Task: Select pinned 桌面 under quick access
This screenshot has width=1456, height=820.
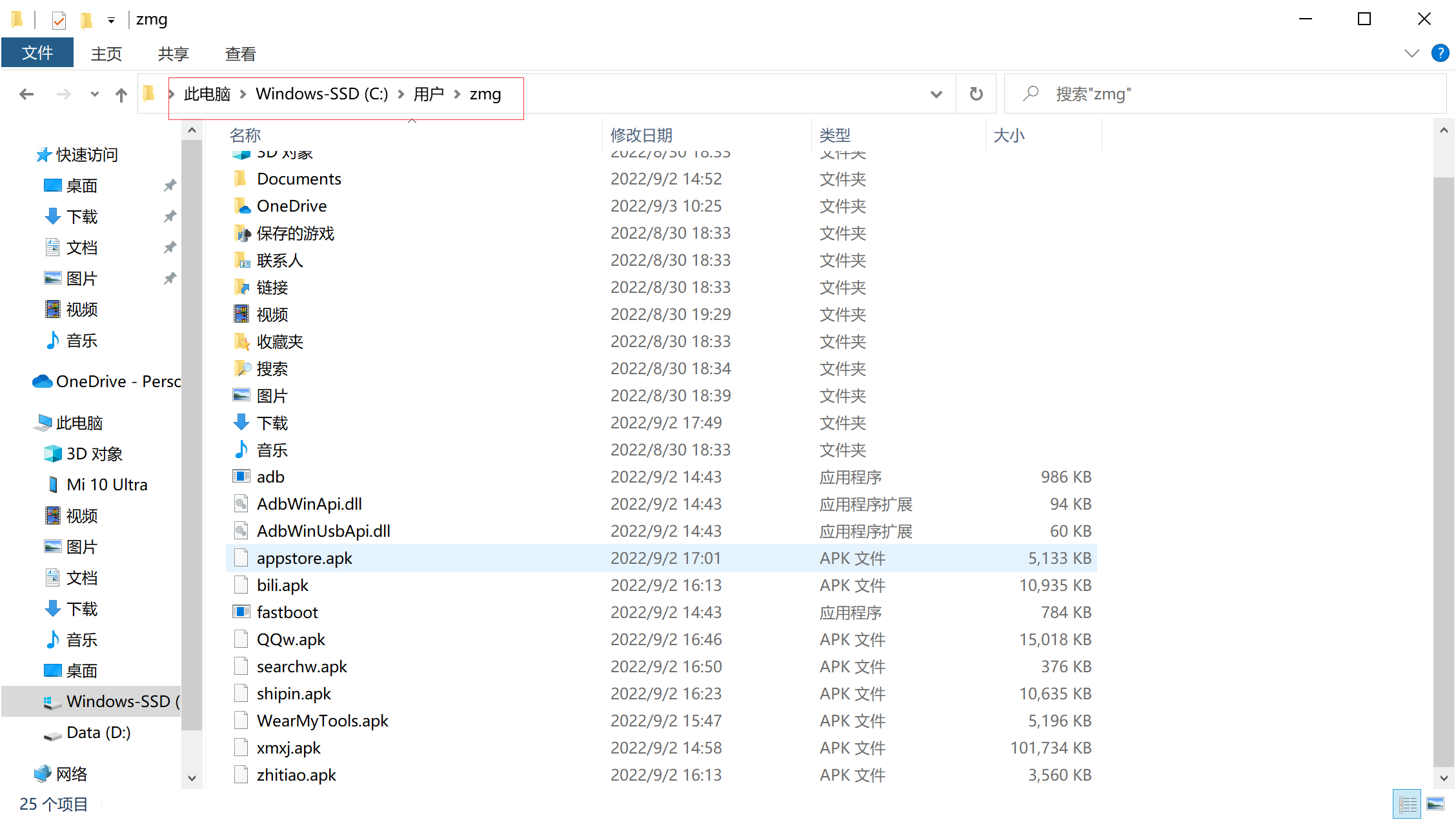Action: click(82, 186)
